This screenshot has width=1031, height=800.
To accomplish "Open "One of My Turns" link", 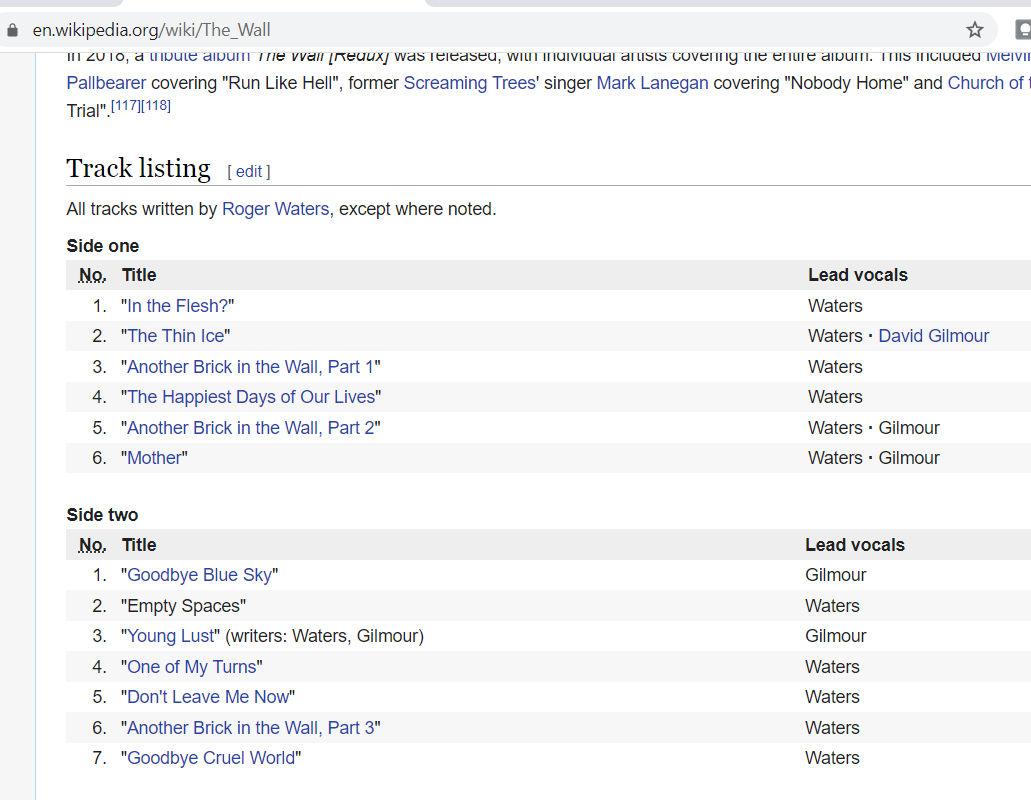I will tap(191, 667).
